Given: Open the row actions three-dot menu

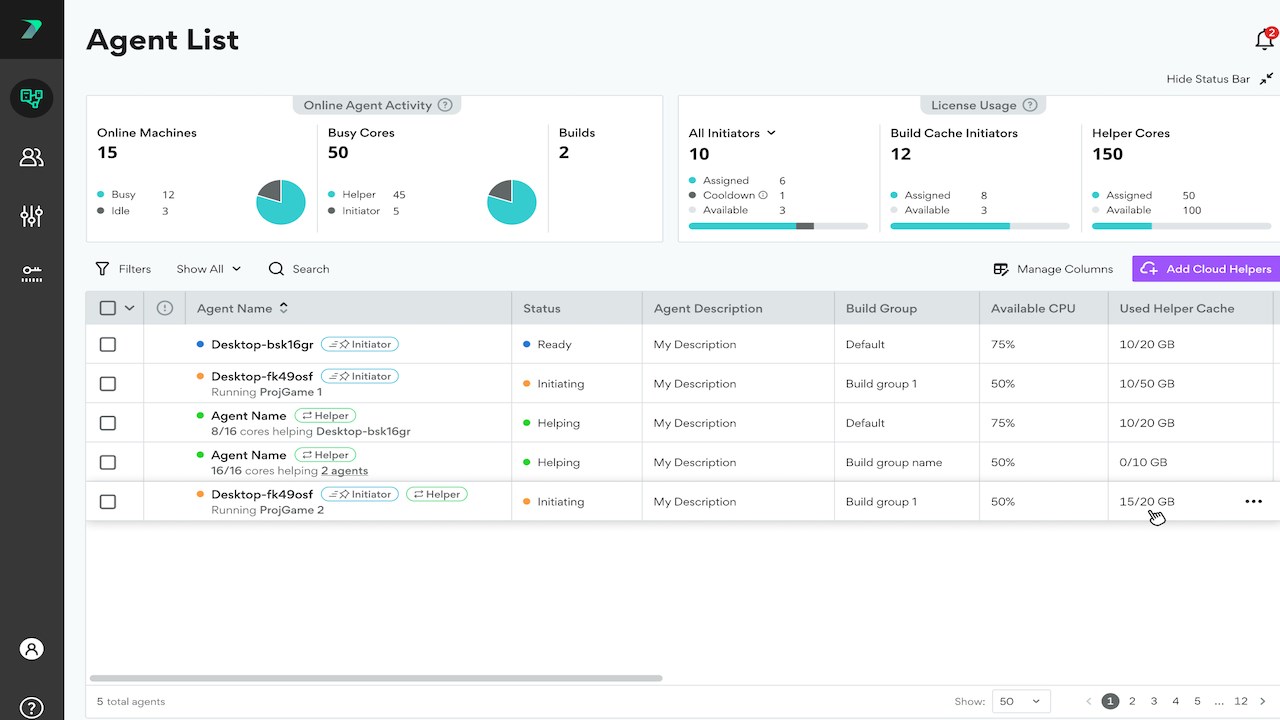Looking at the screenshot, I should (x=1253, y=502).
